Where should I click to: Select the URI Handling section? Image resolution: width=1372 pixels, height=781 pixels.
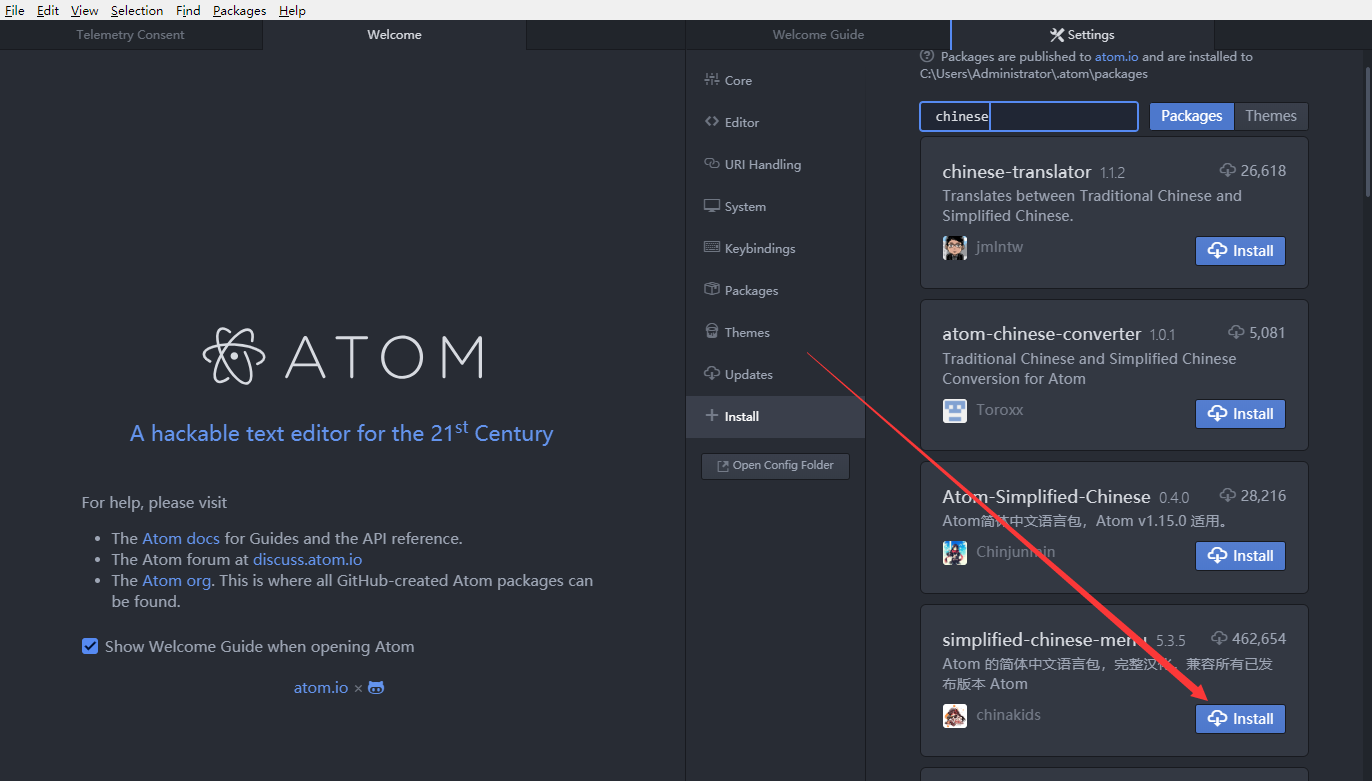point(762,164)
